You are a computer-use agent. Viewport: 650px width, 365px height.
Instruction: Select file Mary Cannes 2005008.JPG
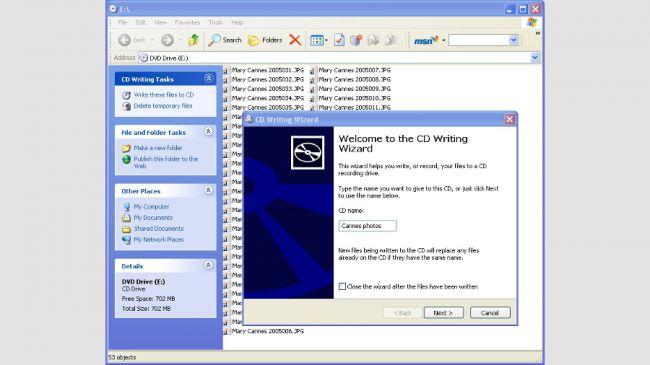click(x=354, y=80)
